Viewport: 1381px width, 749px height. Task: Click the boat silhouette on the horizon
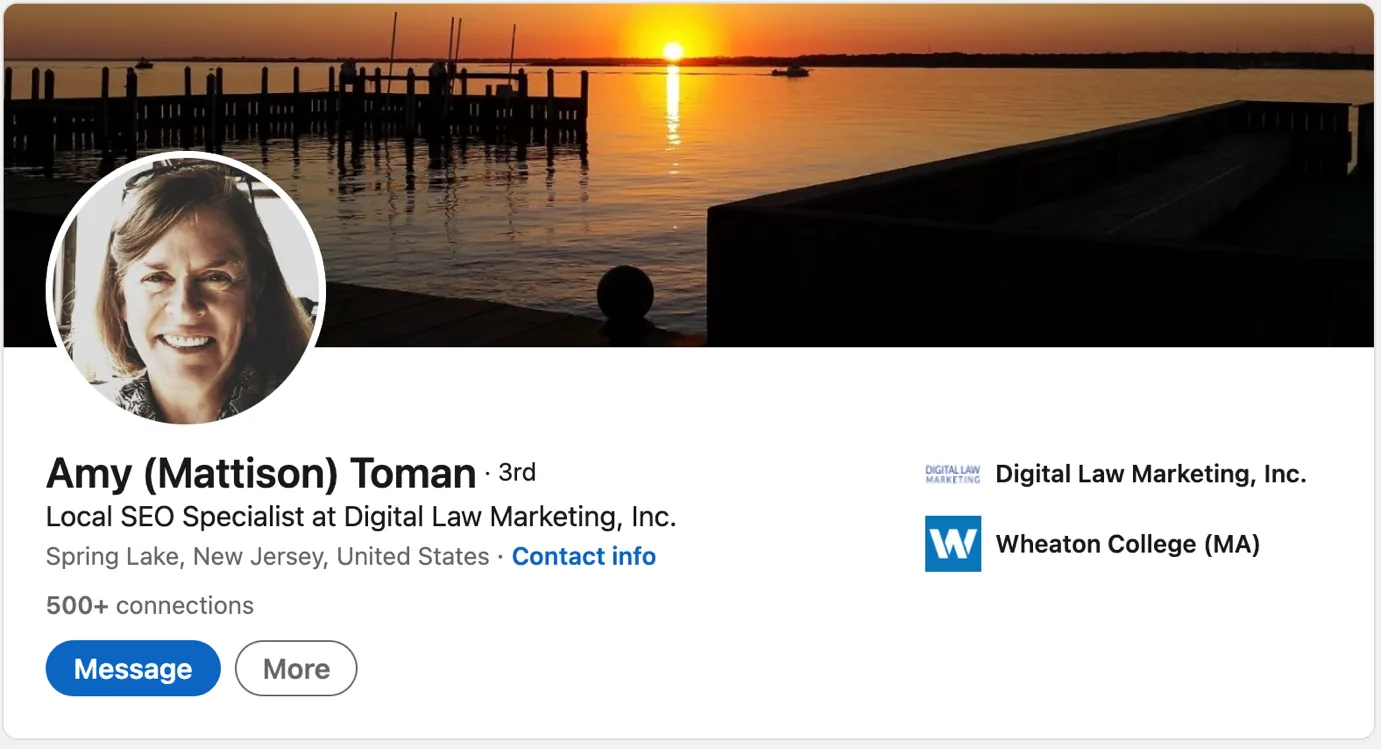click(791, 71)
